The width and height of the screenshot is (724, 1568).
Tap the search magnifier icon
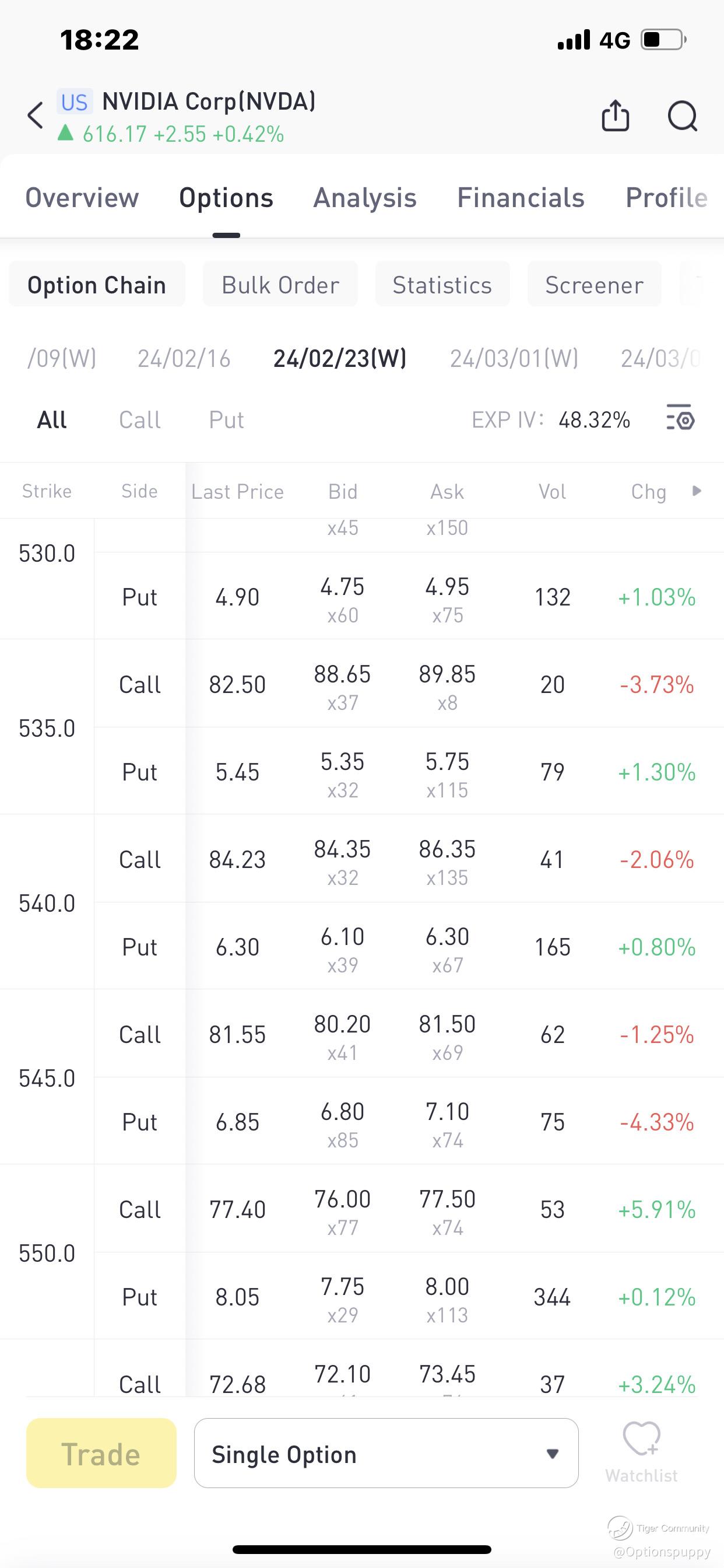click(x=682, y=116)
